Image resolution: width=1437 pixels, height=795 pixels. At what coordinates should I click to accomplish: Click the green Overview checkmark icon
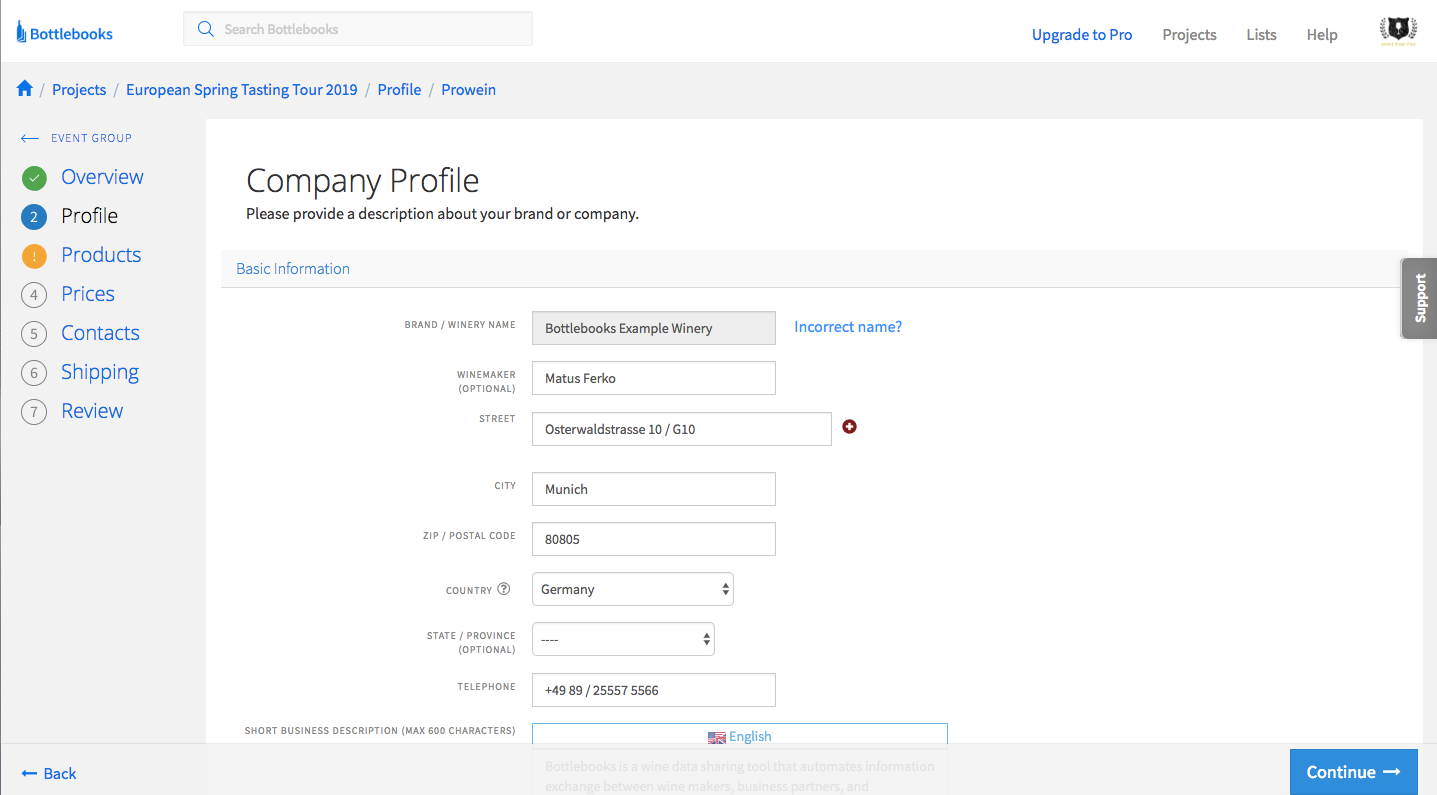point(34,178)
